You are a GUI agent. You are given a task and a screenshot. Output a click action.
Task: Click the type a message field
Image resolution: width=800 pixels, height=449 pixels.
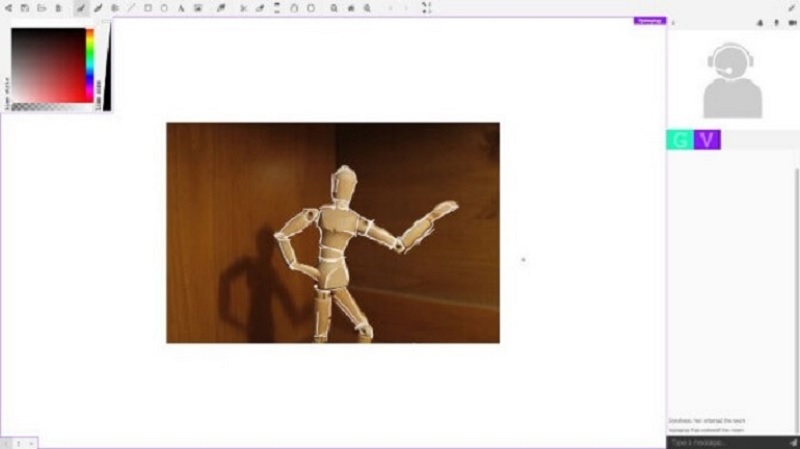pos(720,442)
